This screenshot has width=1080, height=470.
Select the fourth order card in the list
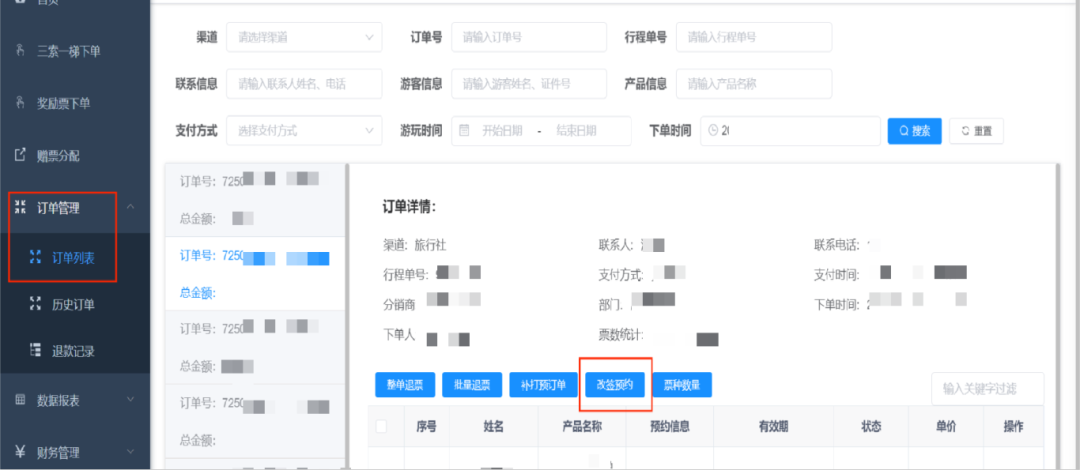254,420
